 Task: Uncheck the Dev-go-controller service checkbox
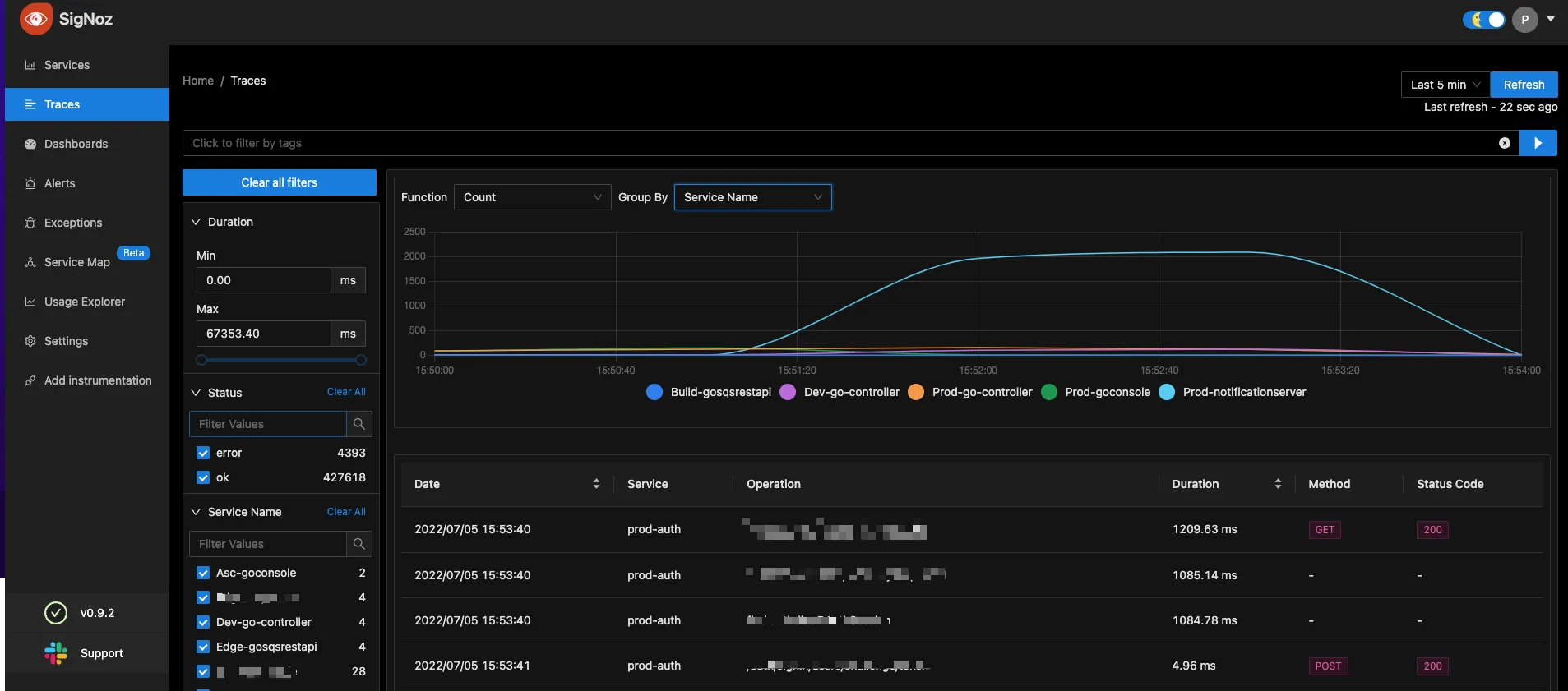point(203,622)
